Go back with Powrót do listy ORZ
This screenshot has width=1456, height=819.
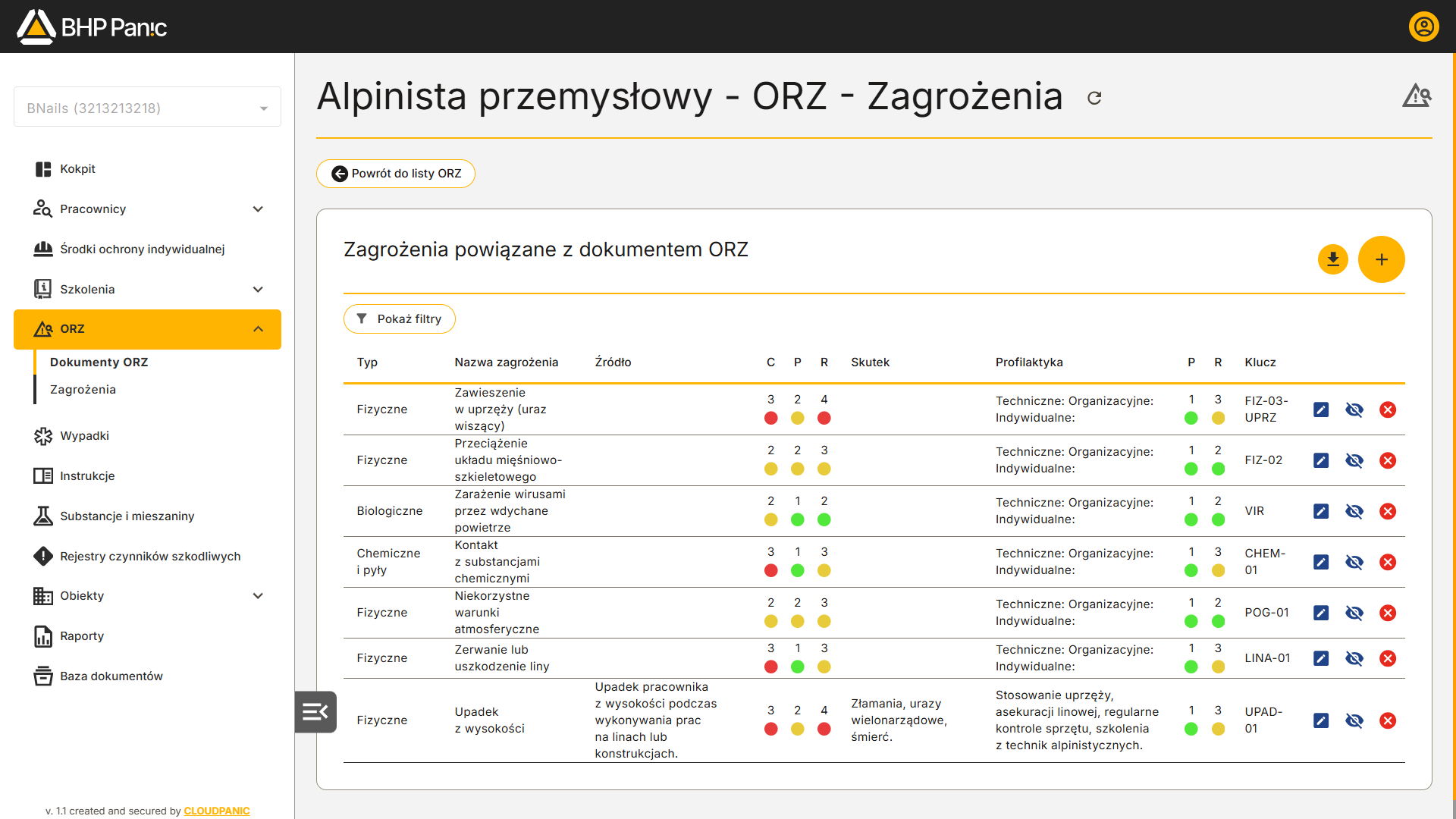pyautogui.click(x=395, y=174)
